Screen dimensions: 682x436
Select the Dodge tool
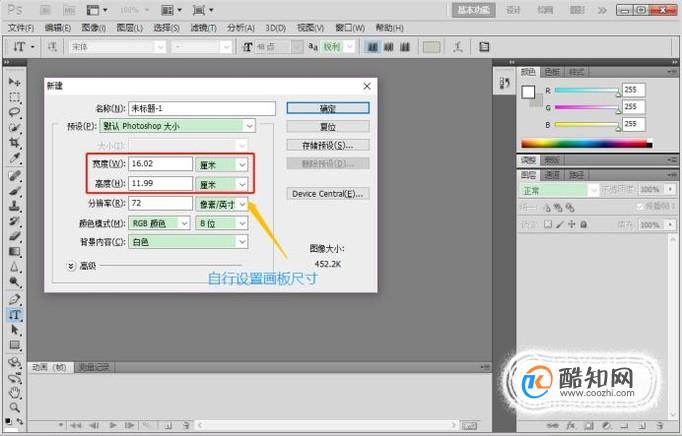tap(14, 282)
